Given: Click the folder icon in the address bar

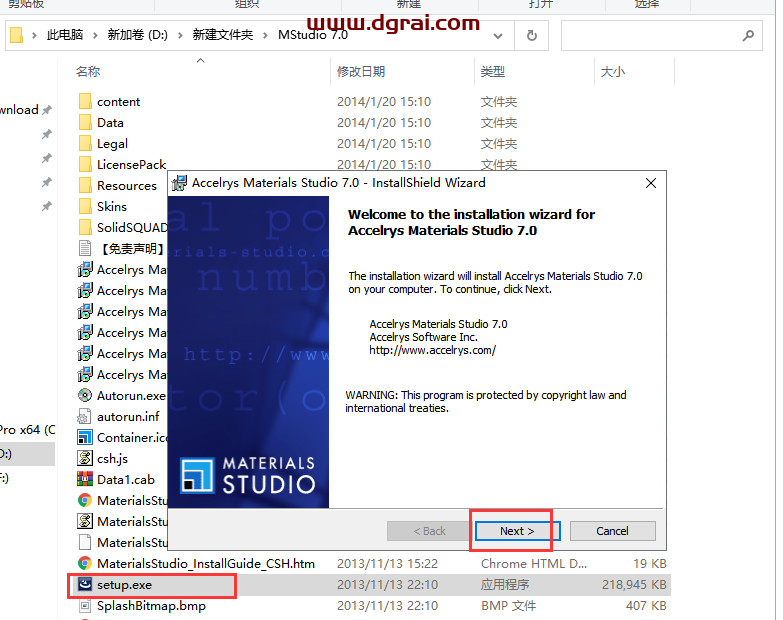Looking at the screenshot, I should 16,35.
